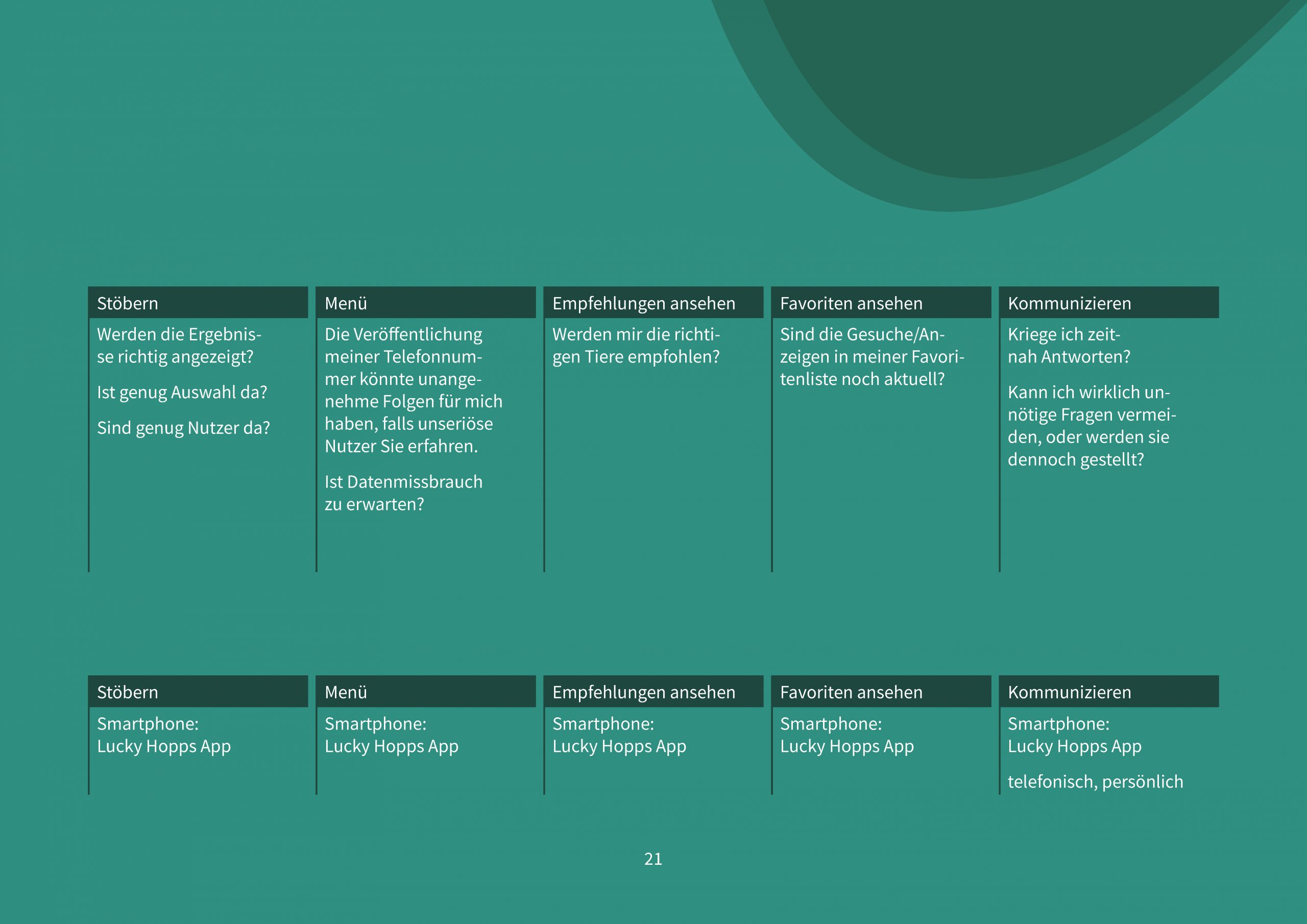This screenshot has height=924, width=1307.
Task: Select top Empfehlungen ansehen header
Action: [653, 303]
